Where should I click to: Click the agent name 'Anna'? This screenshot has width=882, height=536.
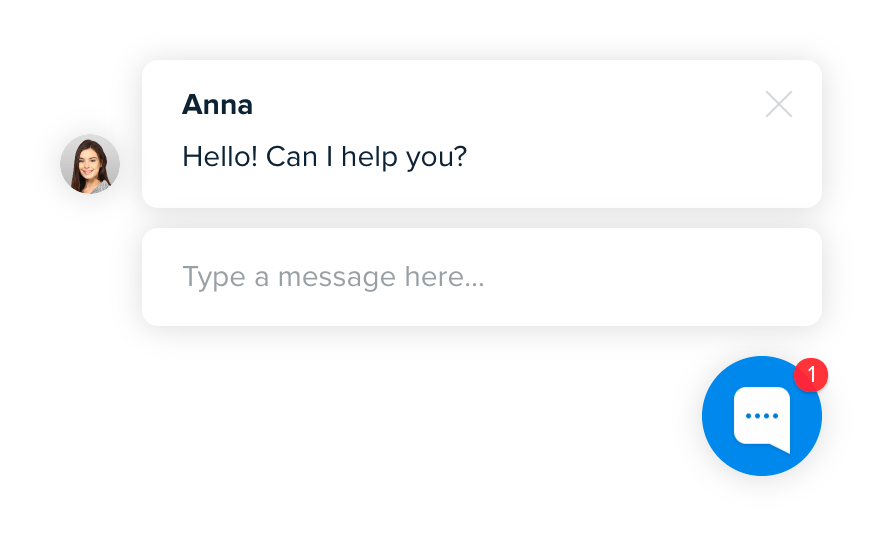217,104
